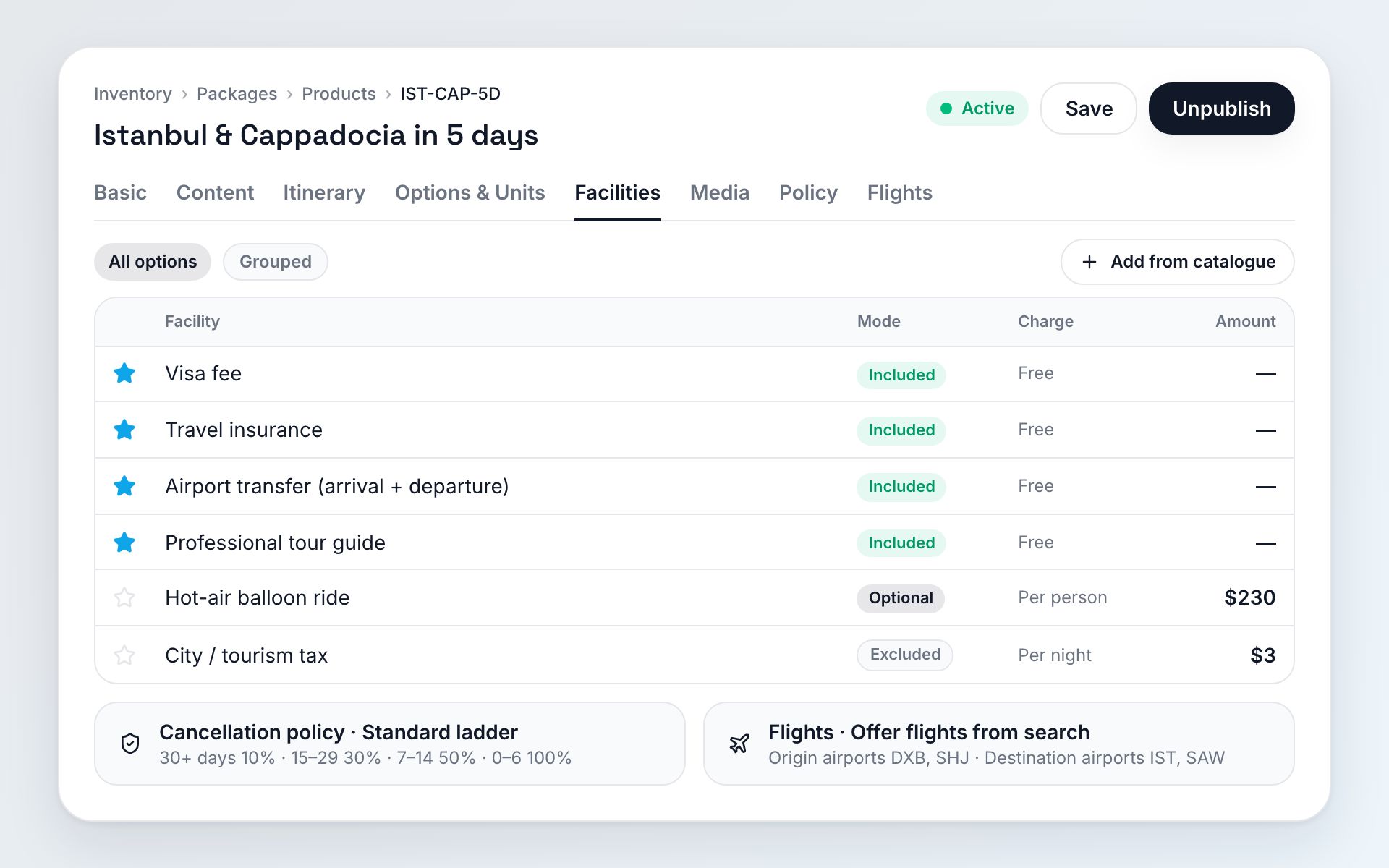This screenshot has height=868, width=1389.
Task: Click the $3 amount for tourism tax
Action: point(1263,655)
